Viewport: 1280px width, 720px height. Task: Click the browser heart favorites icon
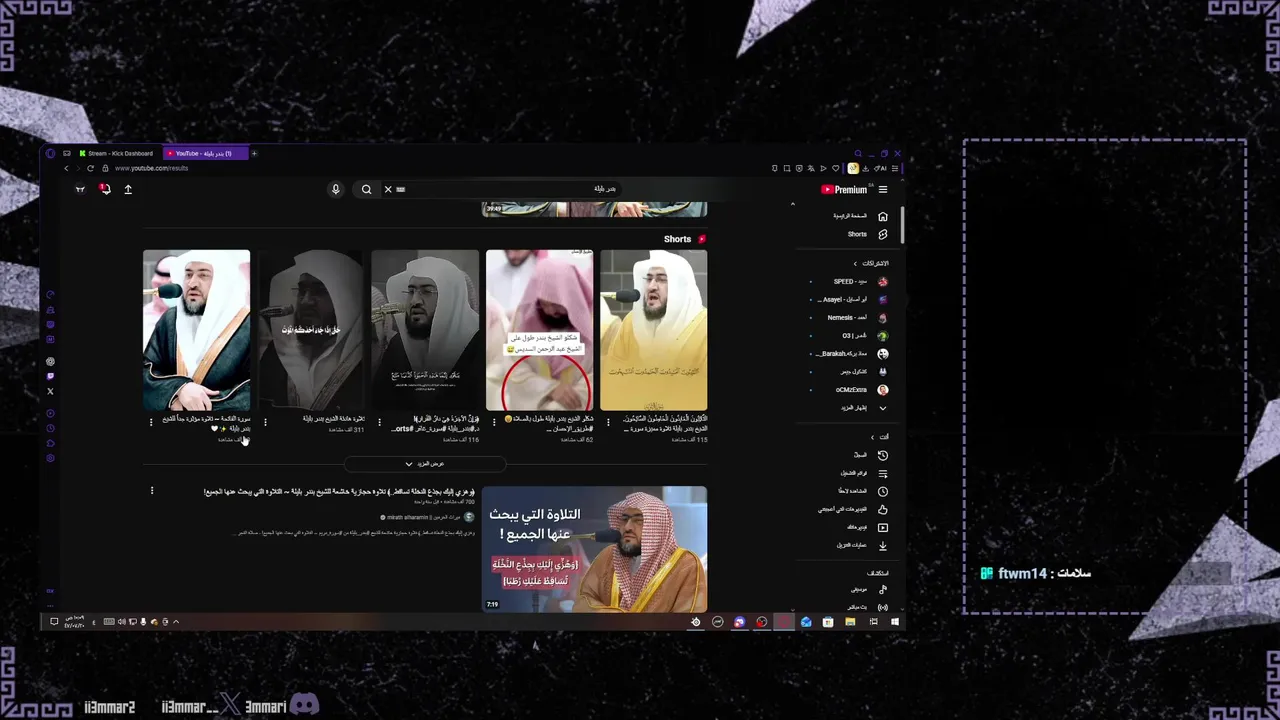[x=835, y=168]
